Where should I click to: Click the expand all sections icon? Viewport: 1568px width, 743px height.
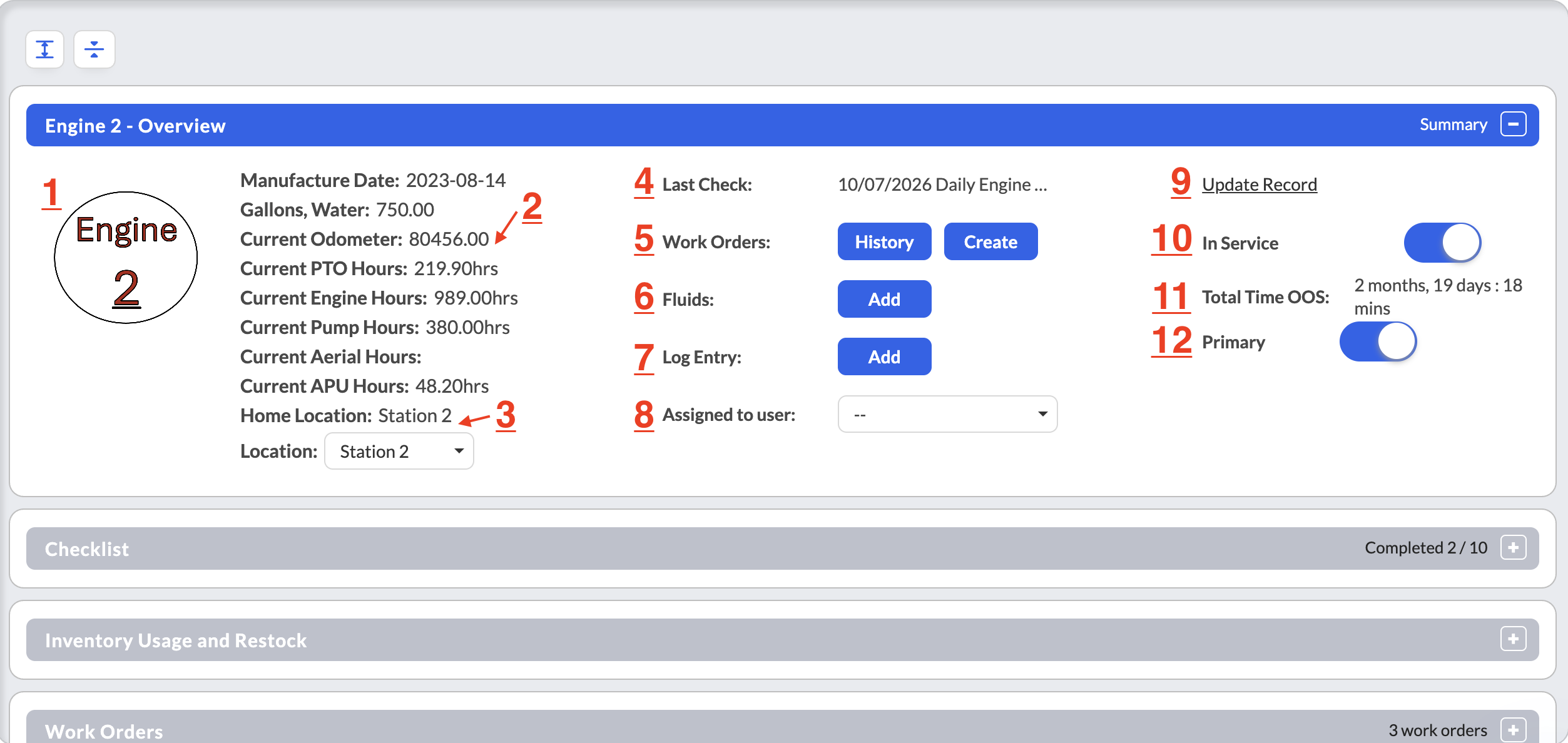44,49
